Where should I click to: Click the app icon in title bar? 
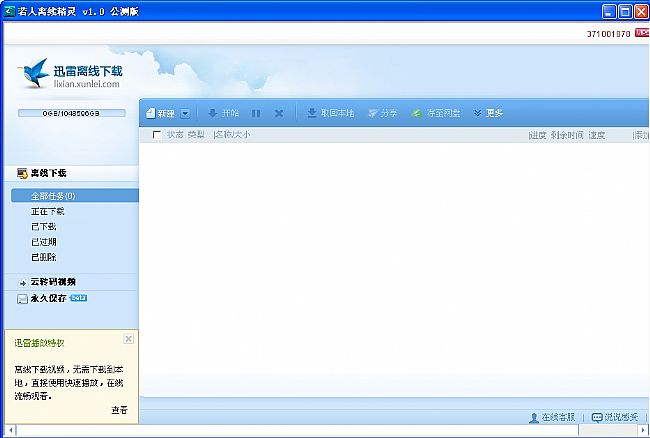click(9, 11)
